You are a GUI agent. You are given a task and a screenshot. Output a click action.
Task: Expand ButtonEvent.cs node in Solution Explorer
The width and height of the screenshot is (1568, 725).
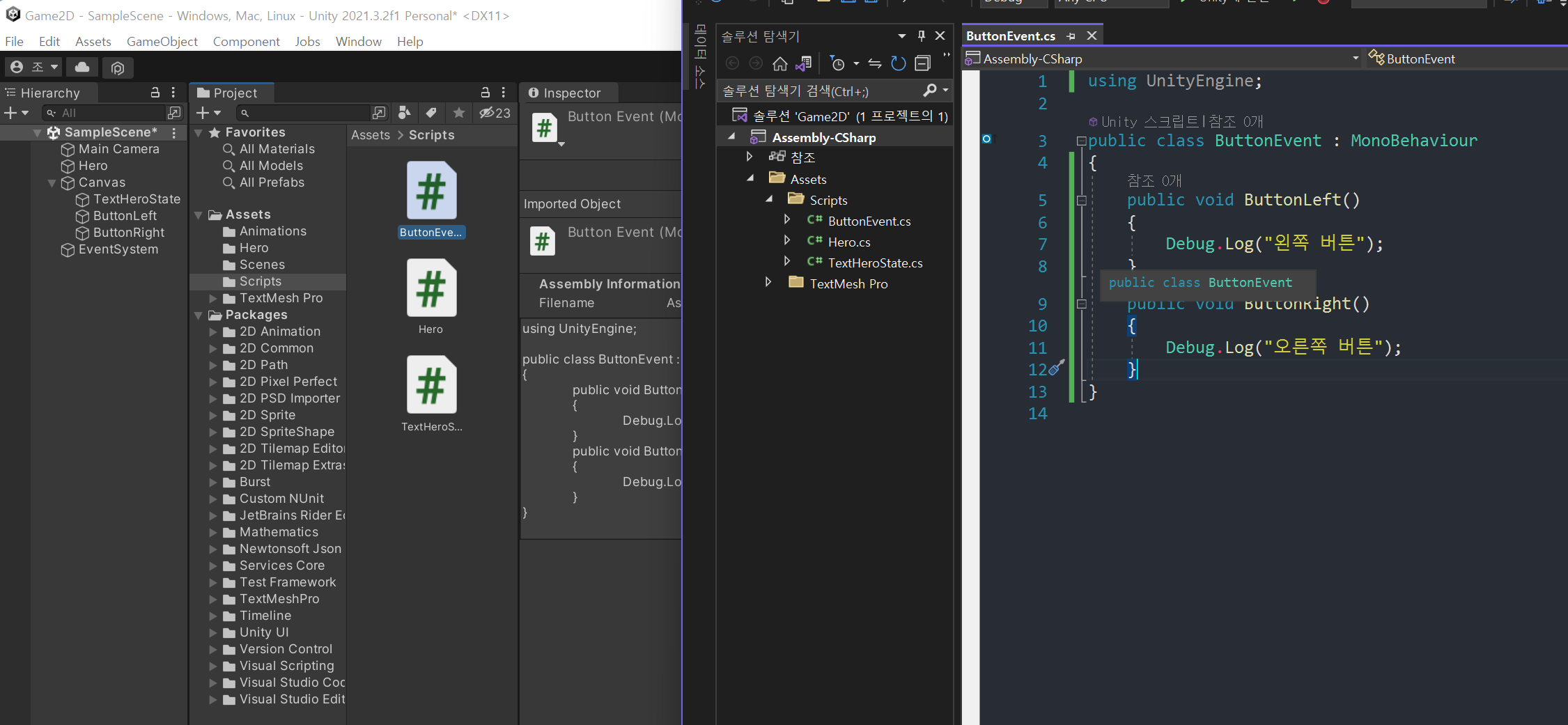pyautogui.click(x=787, y=219)
